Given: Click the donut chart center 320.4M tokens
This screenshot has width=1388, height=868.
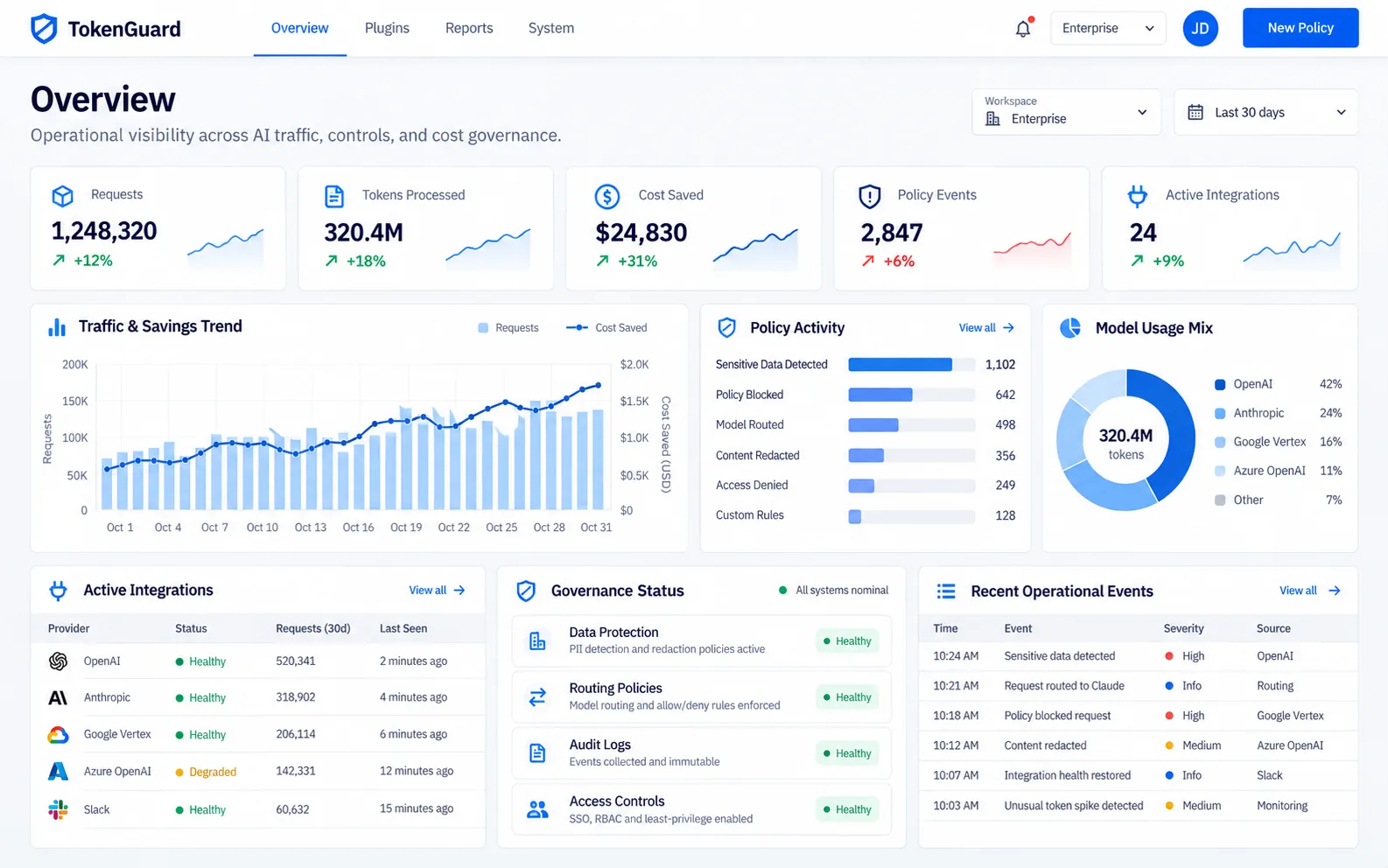Looking at the screenshot, I should click(1125, 444).
